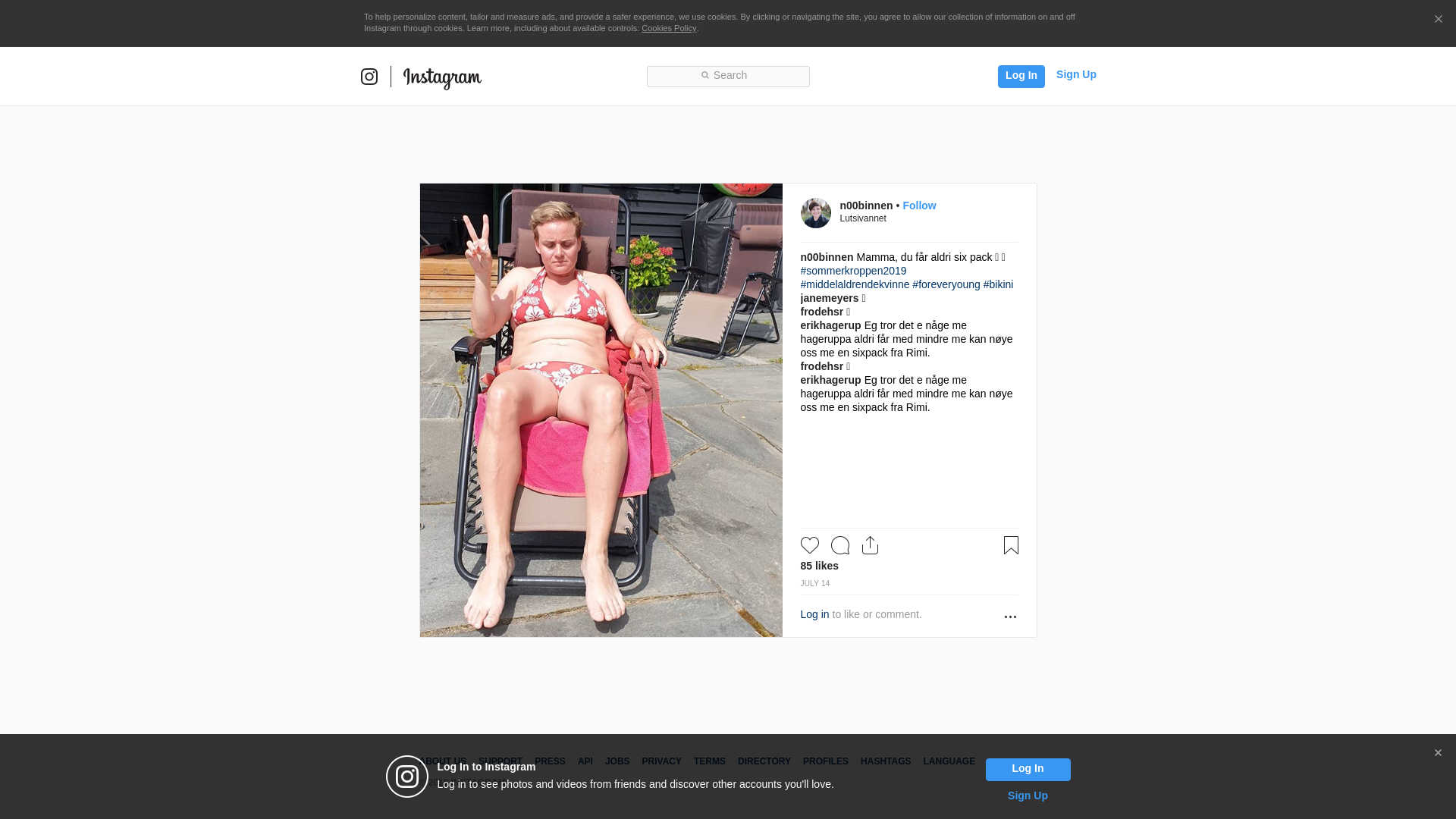Click the Instagram camera glyph in header
The height and width of the screenshot is (819, 1456).
pyautogui.click(x=369, y=77)
